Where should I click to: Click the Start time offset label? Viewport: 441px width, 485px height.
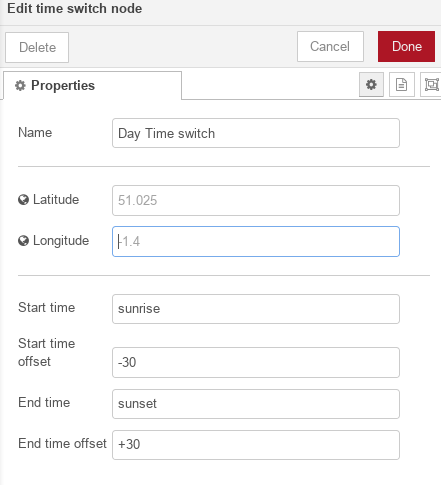[x=47, y=352]
